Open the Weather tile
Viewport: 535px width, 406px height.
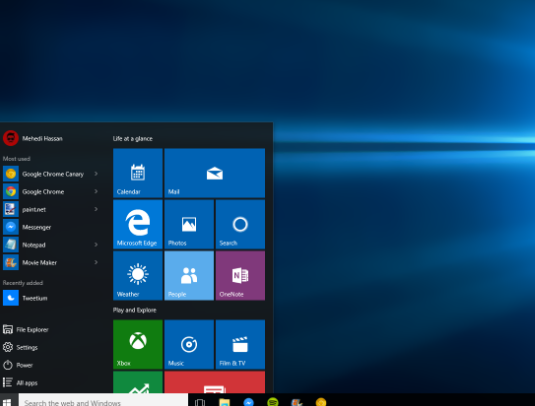click(138, 276)
